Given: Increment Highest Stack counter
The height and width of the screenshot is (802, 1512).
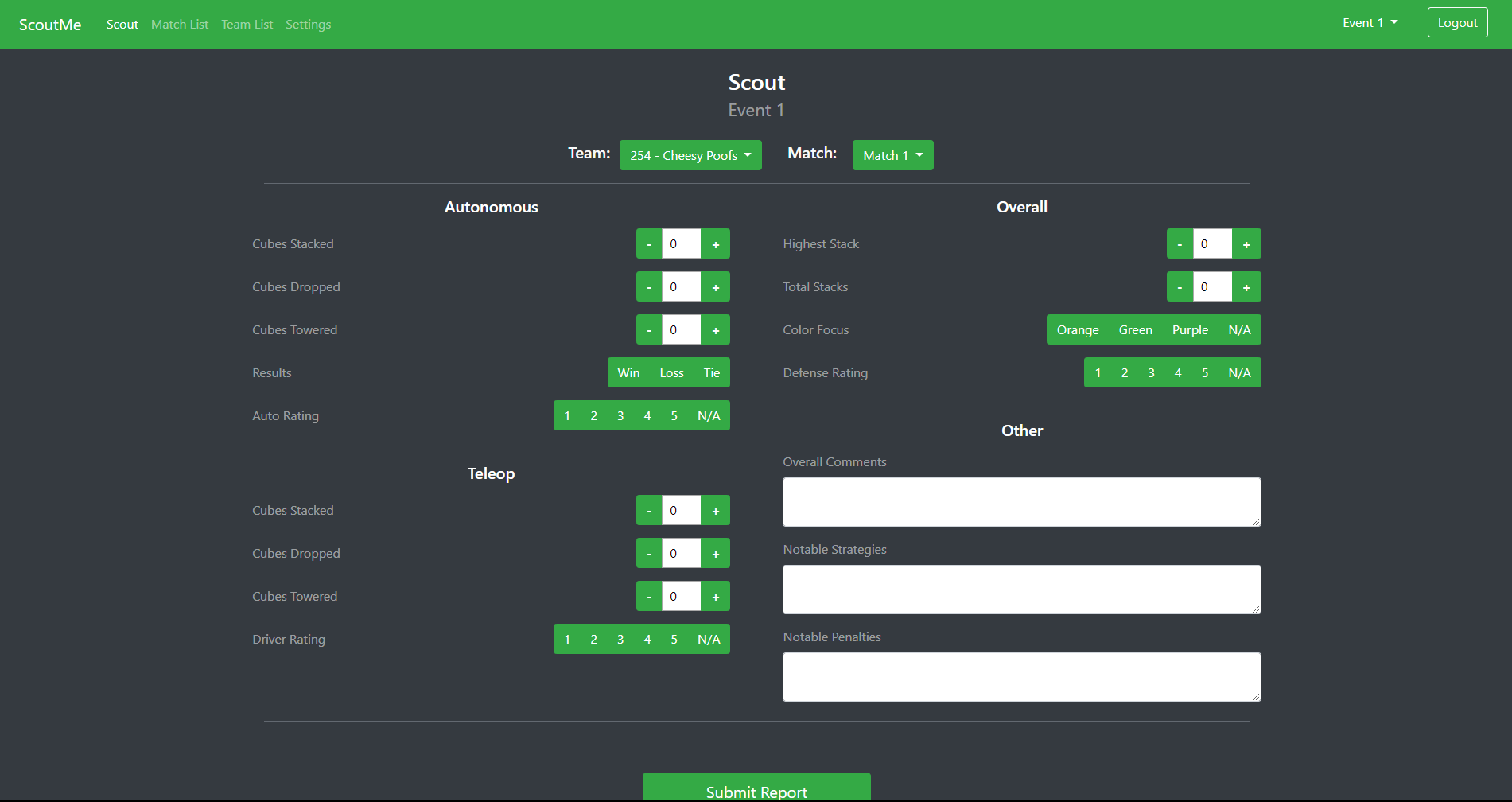Looking at the screenshot, I should tap(1246, 243).
